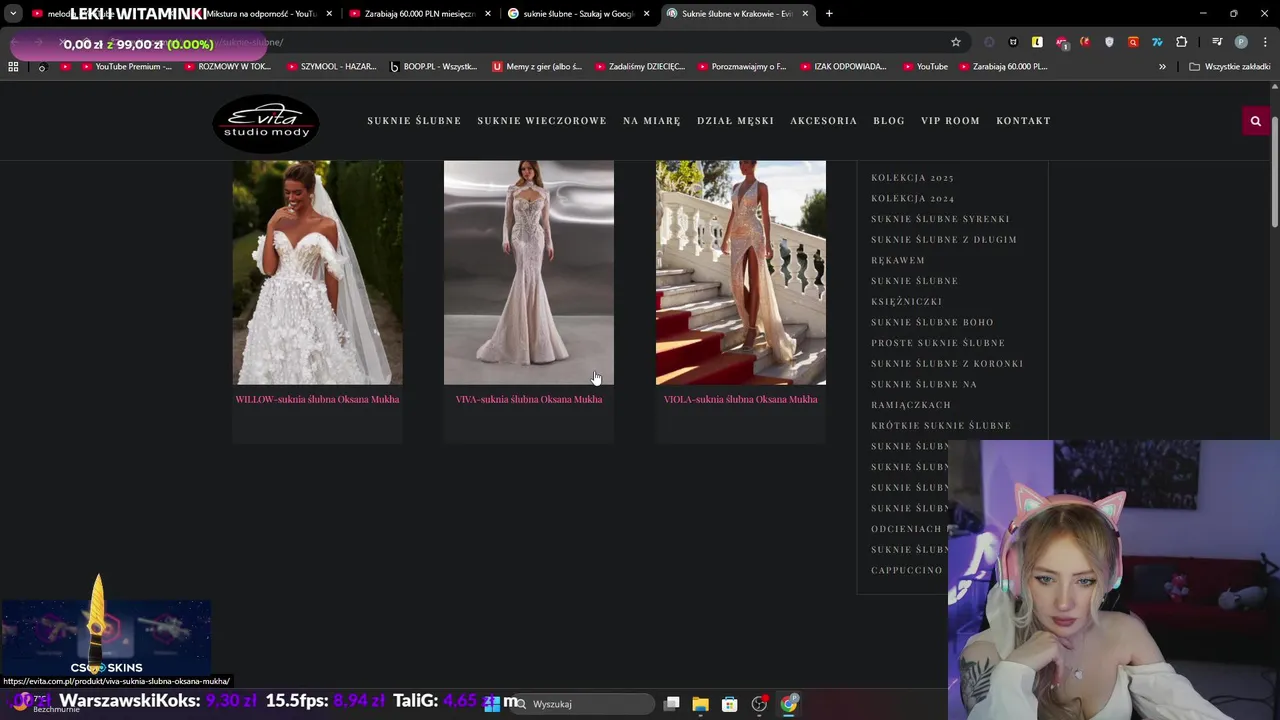1280x720 pixels.
Task: Open the red extension with badge 1
Action: pyautogui.click(x=1061, y=42)
